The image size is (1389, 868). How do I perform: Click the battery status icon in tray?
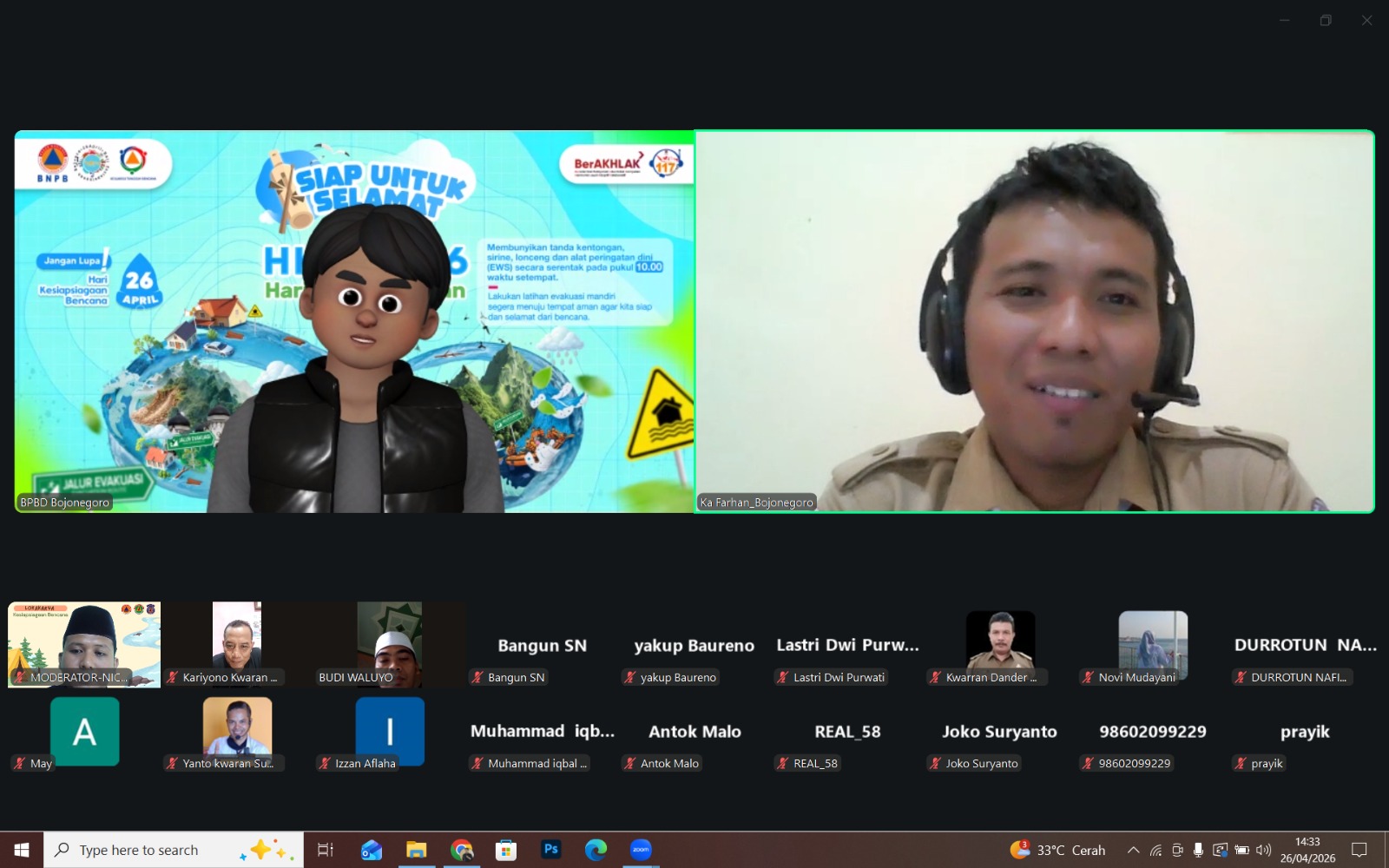coord(1241,850)
